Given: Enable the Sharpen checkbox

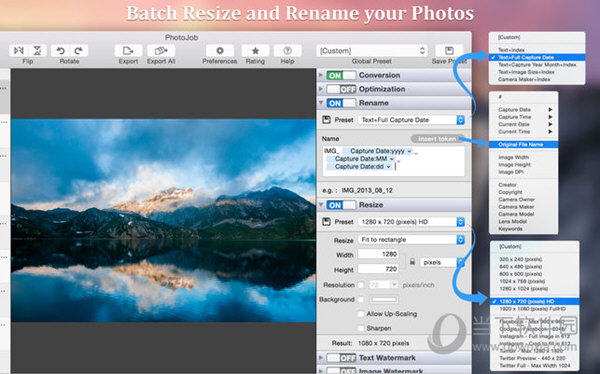Looking at the screenshot, I should (360, 328).
